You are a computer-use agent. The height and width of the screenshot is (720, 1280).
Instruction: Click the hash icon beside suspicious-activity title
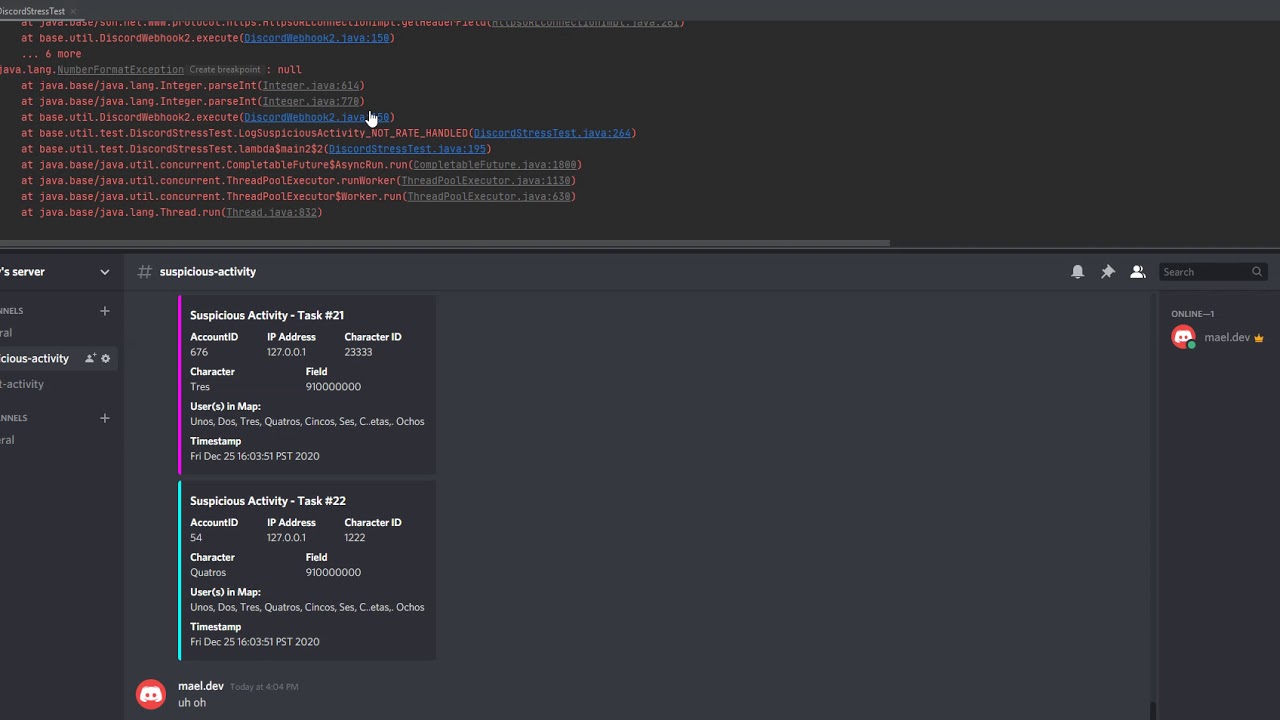coord(145,272)
